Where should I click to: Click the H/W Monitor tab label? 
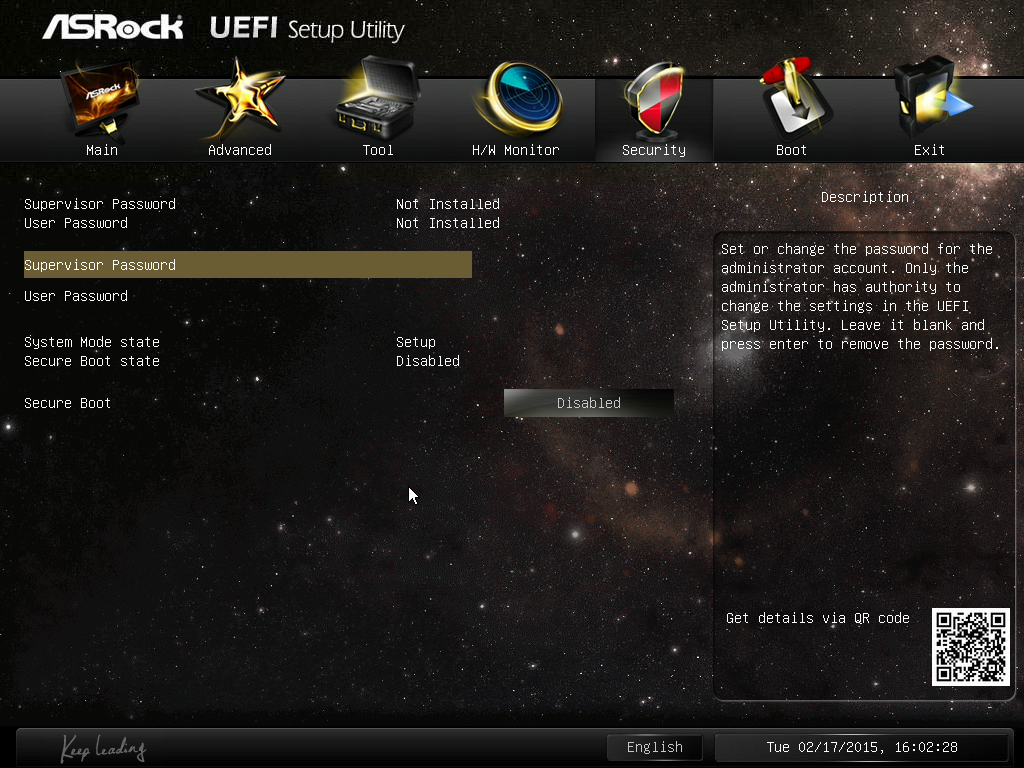[x=515, y=150]
